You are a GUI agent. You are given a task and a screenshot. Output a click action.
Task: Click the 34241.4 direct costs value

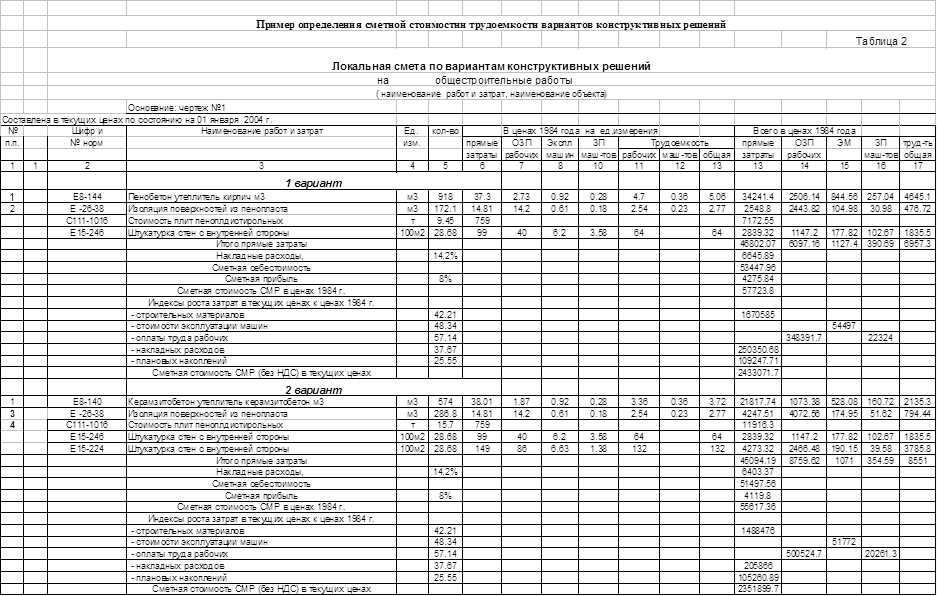[759, 197]
